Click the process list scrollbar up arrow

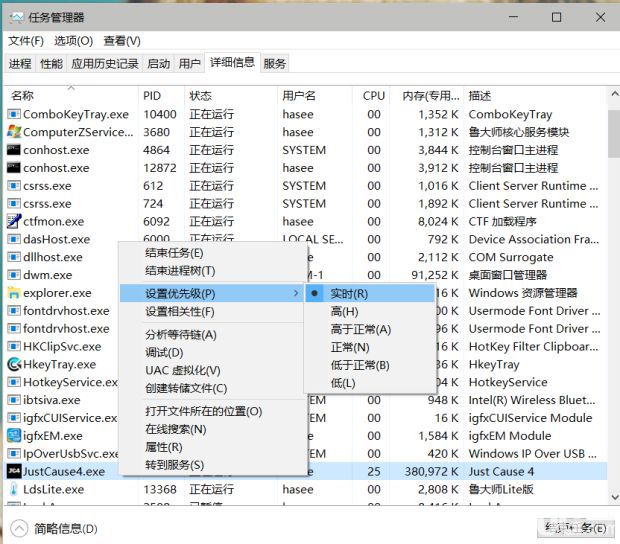[x=614, y=94]
